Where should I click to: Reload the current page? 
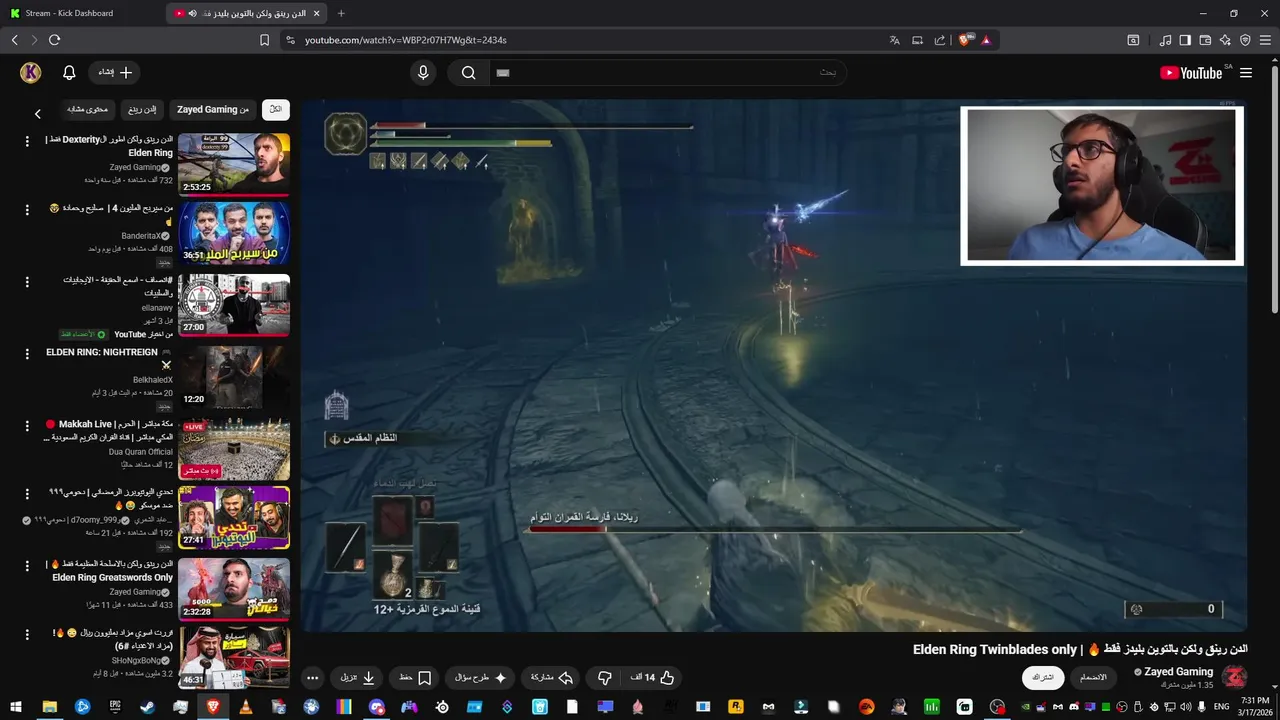(x=54, y=40)
